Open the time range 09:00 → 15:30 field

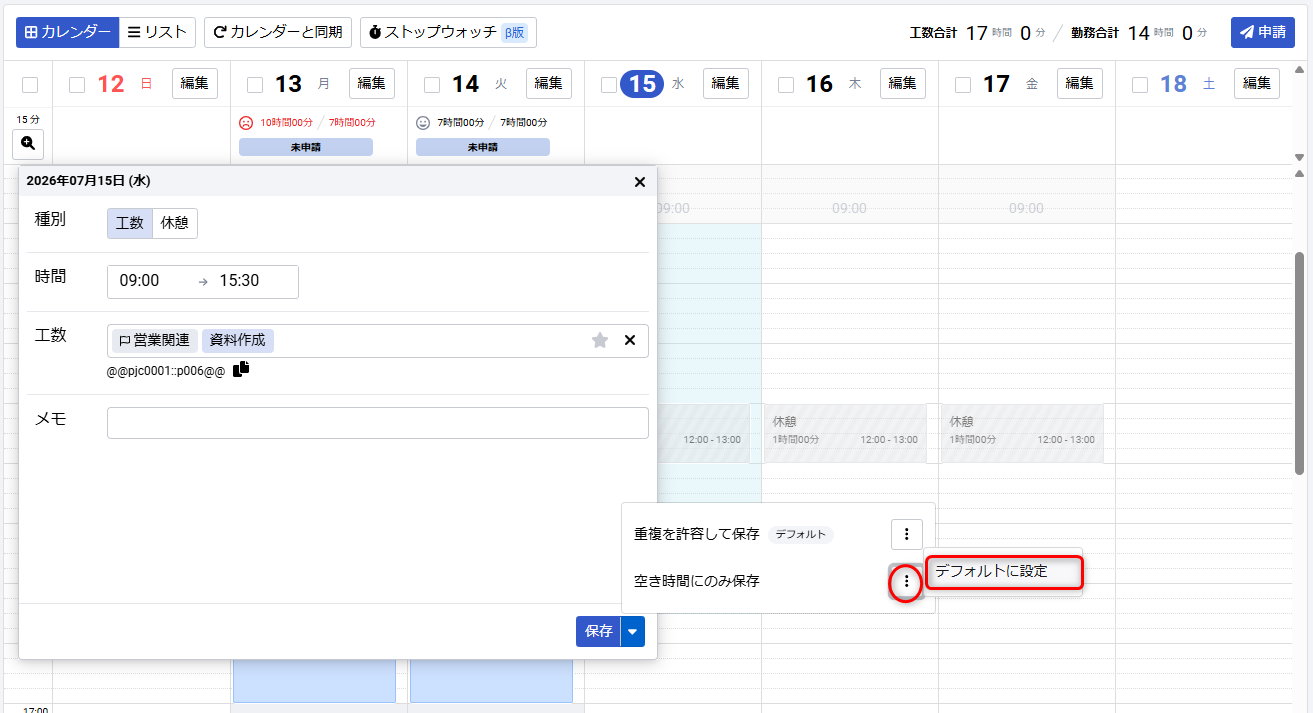click(x=203, y=281)
